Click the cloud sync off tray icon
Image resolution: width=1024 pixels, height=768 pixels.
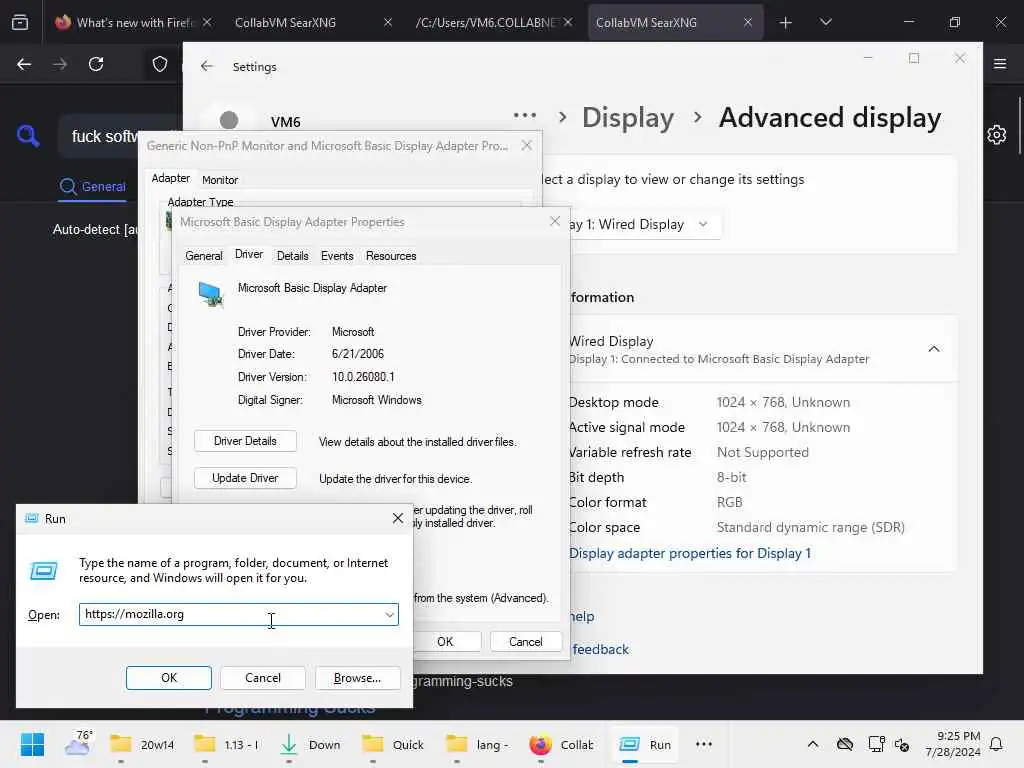point(845,744)
